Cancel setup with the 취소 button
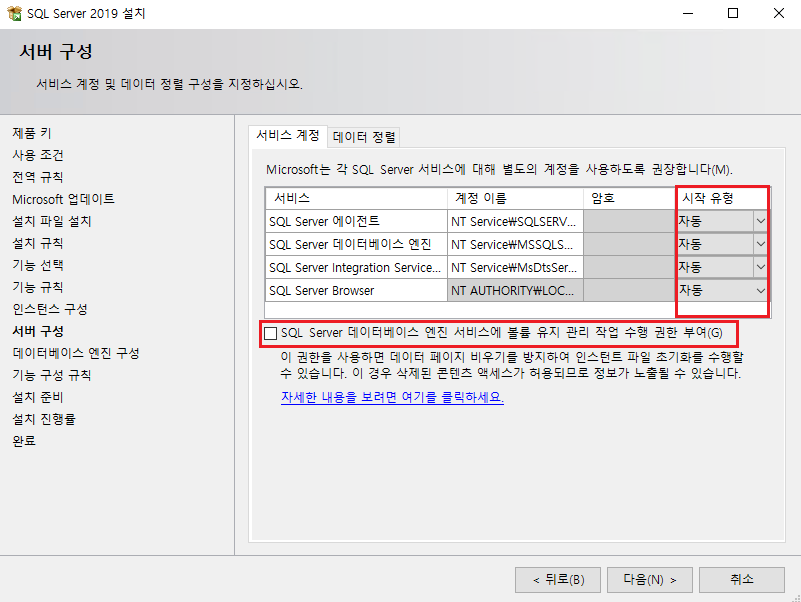This screenshot has width=801, height=602. click(x=742, y=580)
